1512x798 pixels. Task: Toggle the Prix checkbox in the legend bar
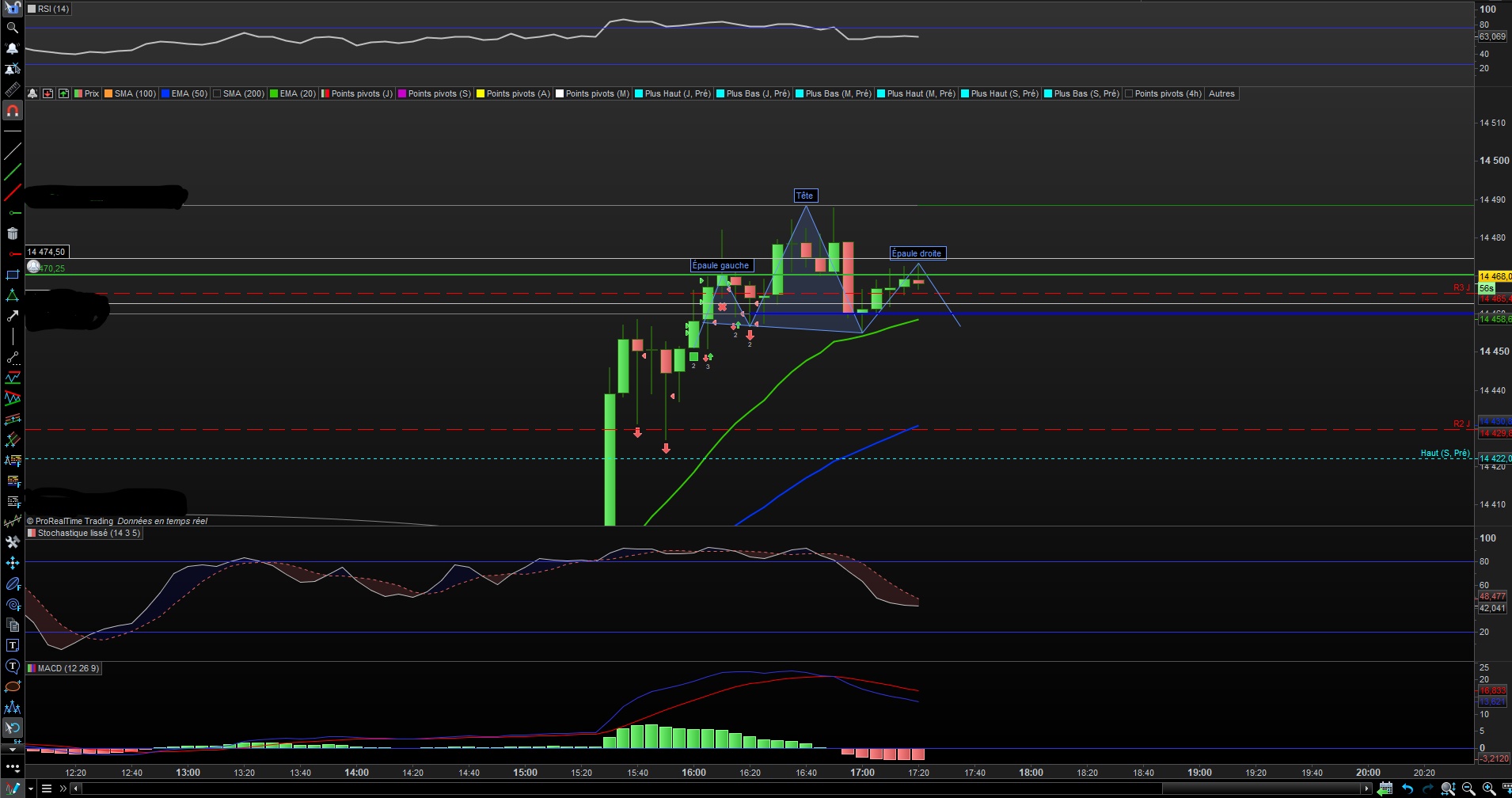click(x=78, y=93)
